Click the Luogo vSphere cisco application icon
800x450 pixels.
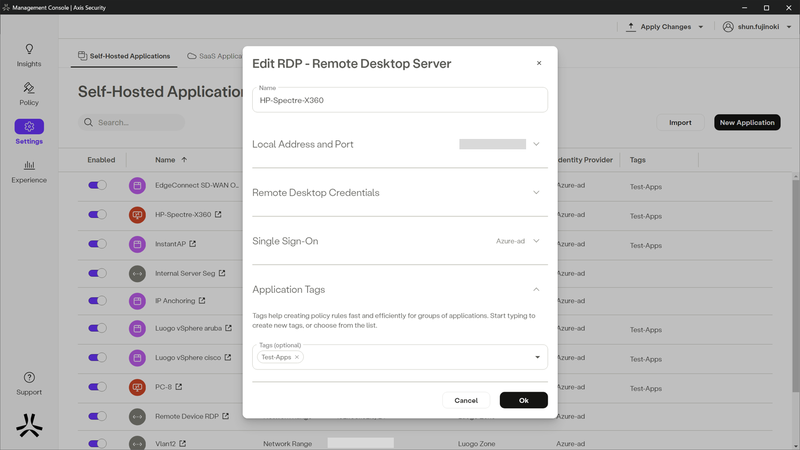(x=137, y=358)
